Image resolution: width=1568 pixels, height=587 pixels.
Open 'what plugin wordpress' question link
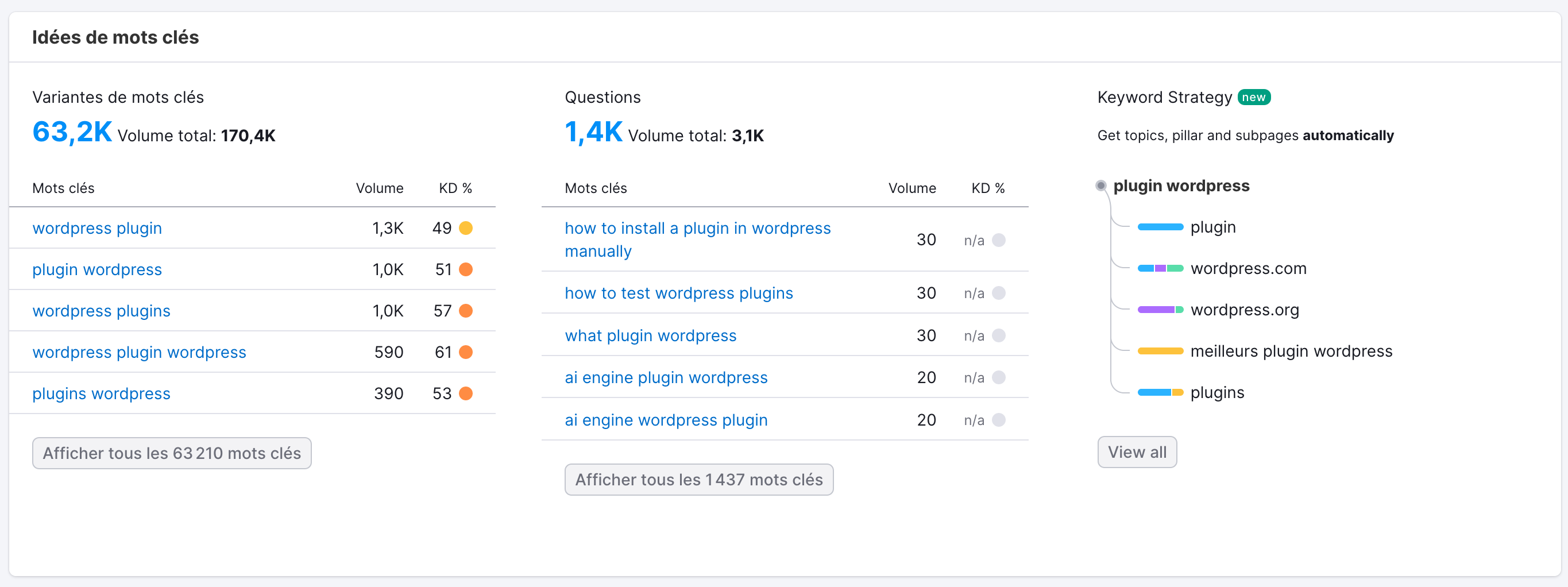[x=650, y=335]
